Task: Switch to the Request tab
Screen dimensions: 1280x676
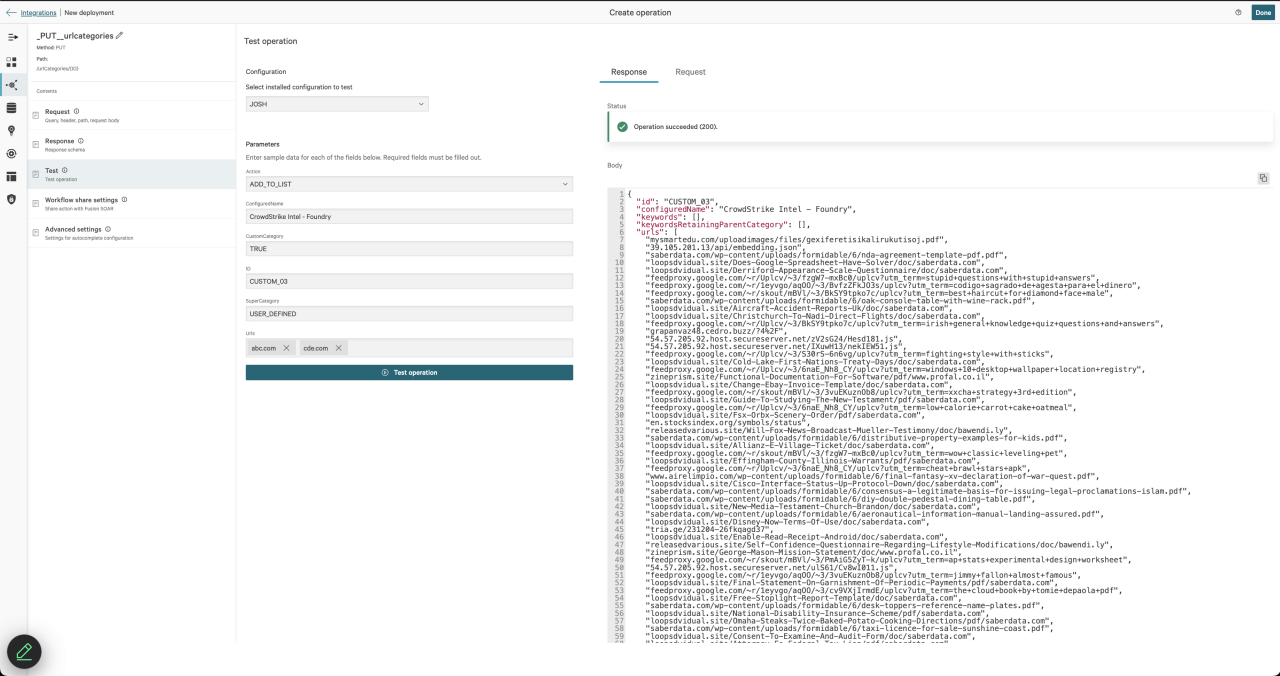Action: click(x=690, y=72)
